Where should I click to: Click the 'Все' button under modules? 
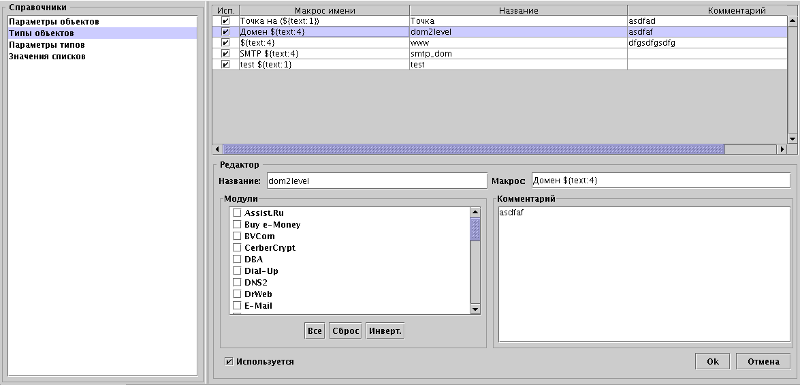(x=314, y=331)
